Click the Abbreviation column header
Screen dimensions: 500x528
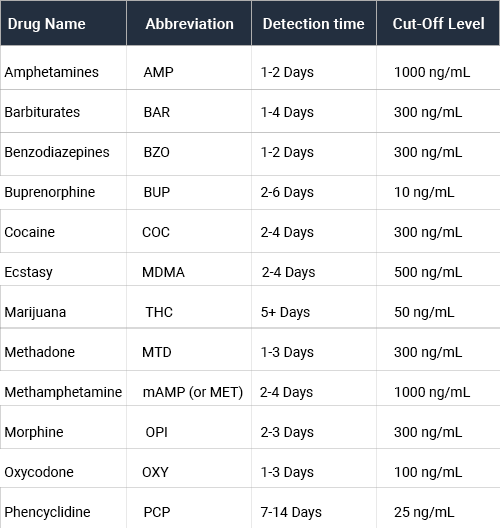pyautogui.click(x=189, y=23)
